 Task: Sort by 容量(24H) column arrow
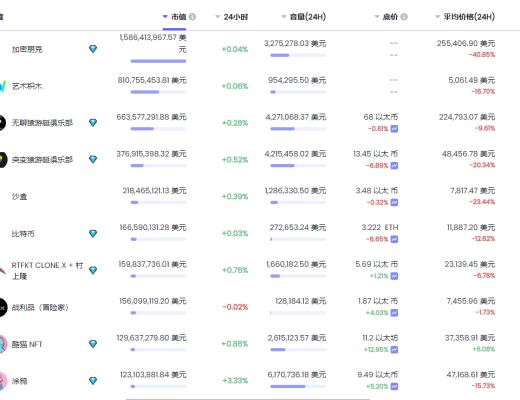[x=284, y=16]
